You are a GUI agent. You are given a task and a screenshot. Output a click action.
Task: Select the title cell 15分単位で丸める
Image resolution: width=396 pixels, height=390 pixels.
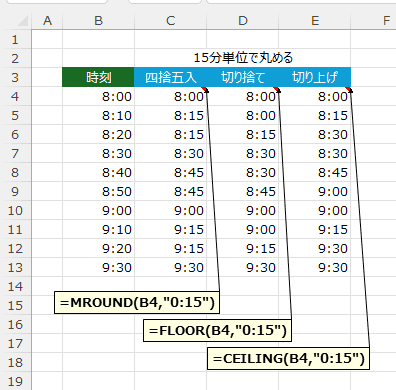(x=243, y=58)
